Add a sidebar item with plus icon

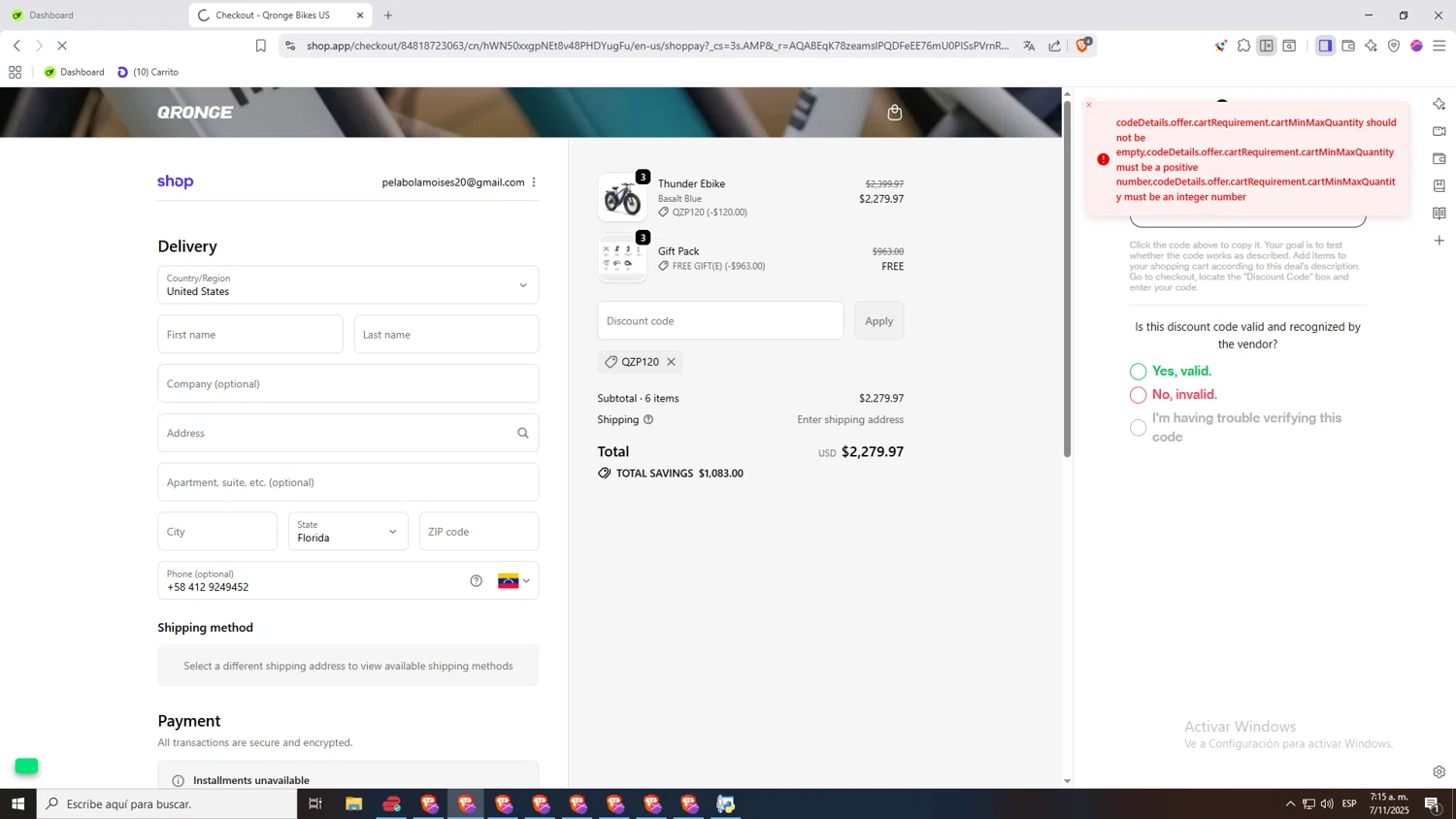[1439, 241]
